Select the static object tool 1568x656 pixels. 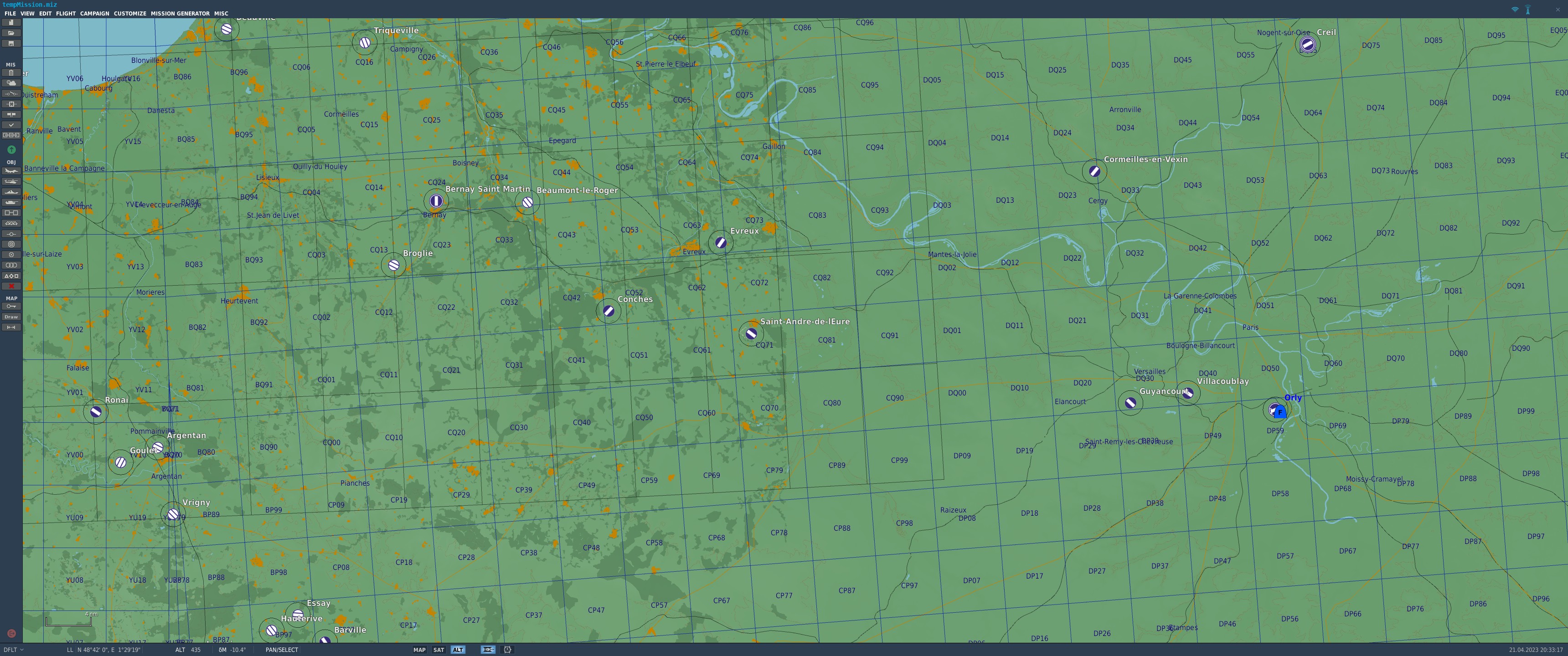pyautogui.click(x=11, y=213)
